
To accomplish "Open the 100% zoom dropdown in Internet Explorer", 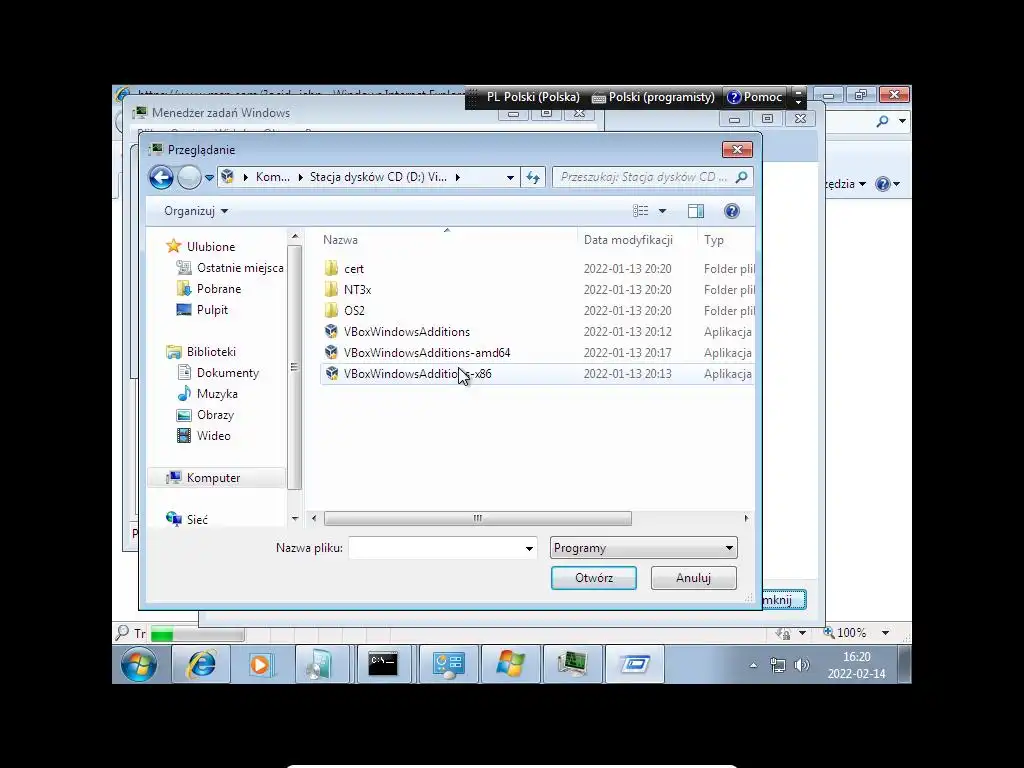I will point(886,633).
